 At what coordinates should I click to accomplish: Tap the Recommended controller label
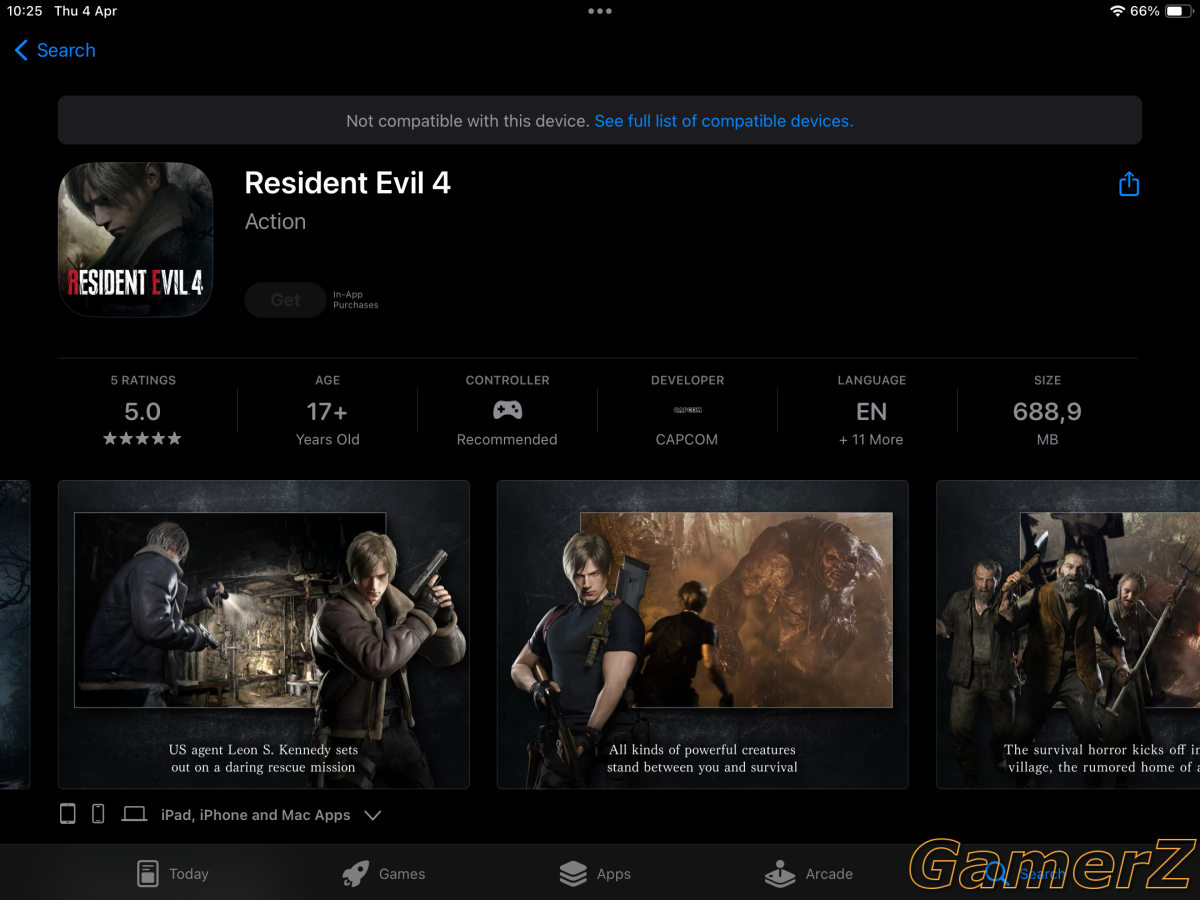tap(507, 440)
